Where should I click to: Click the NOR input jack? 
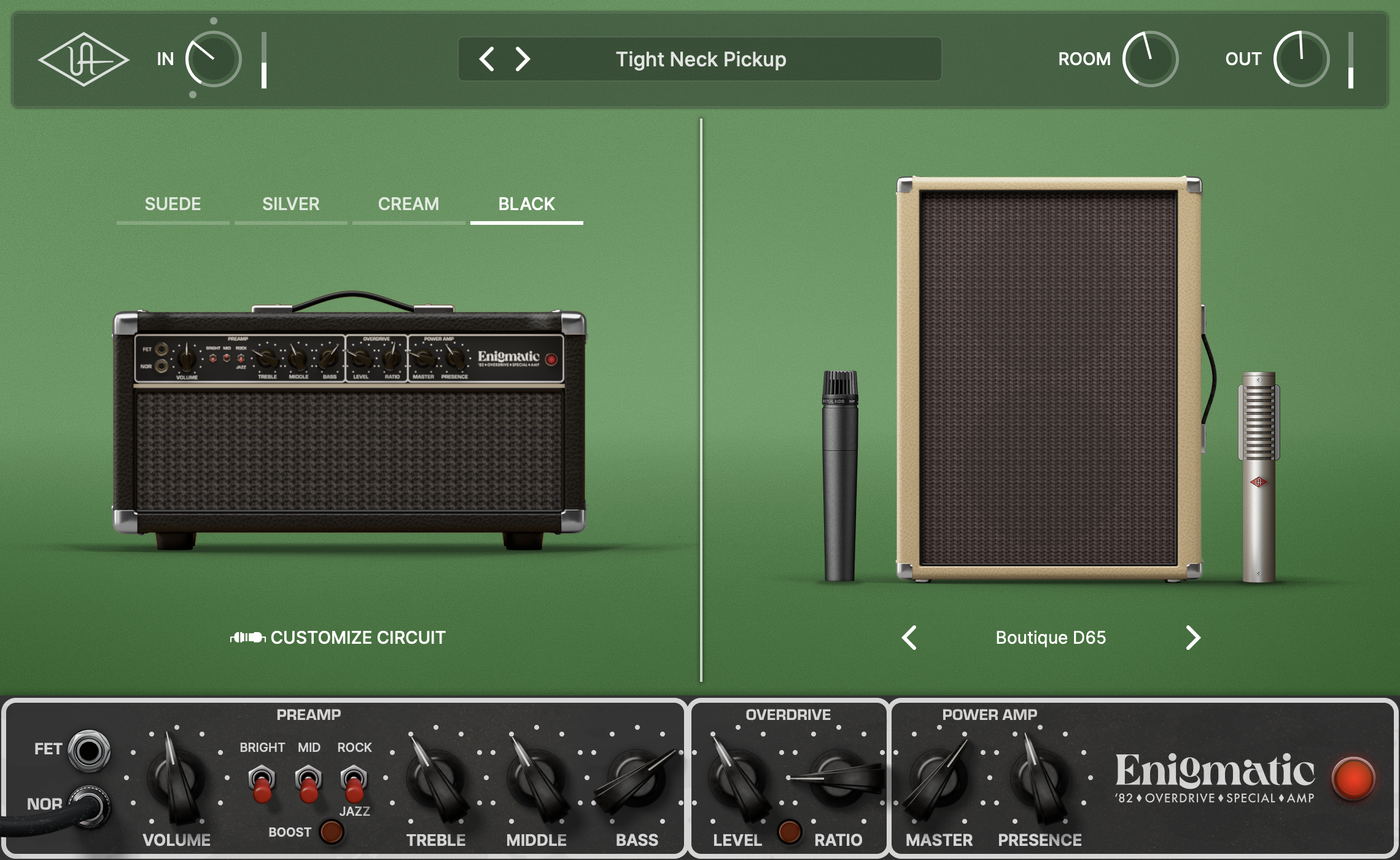(90, 805)
